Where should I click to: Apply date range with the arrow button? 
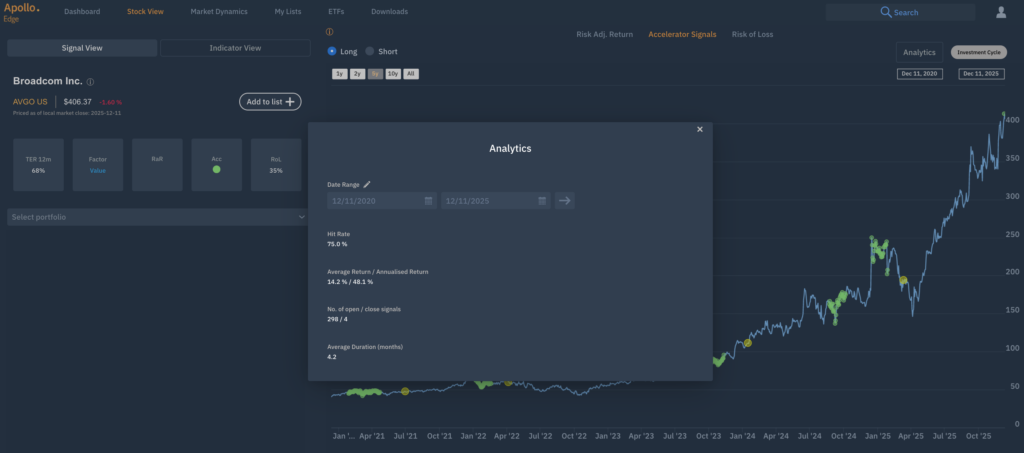[565, 201]
